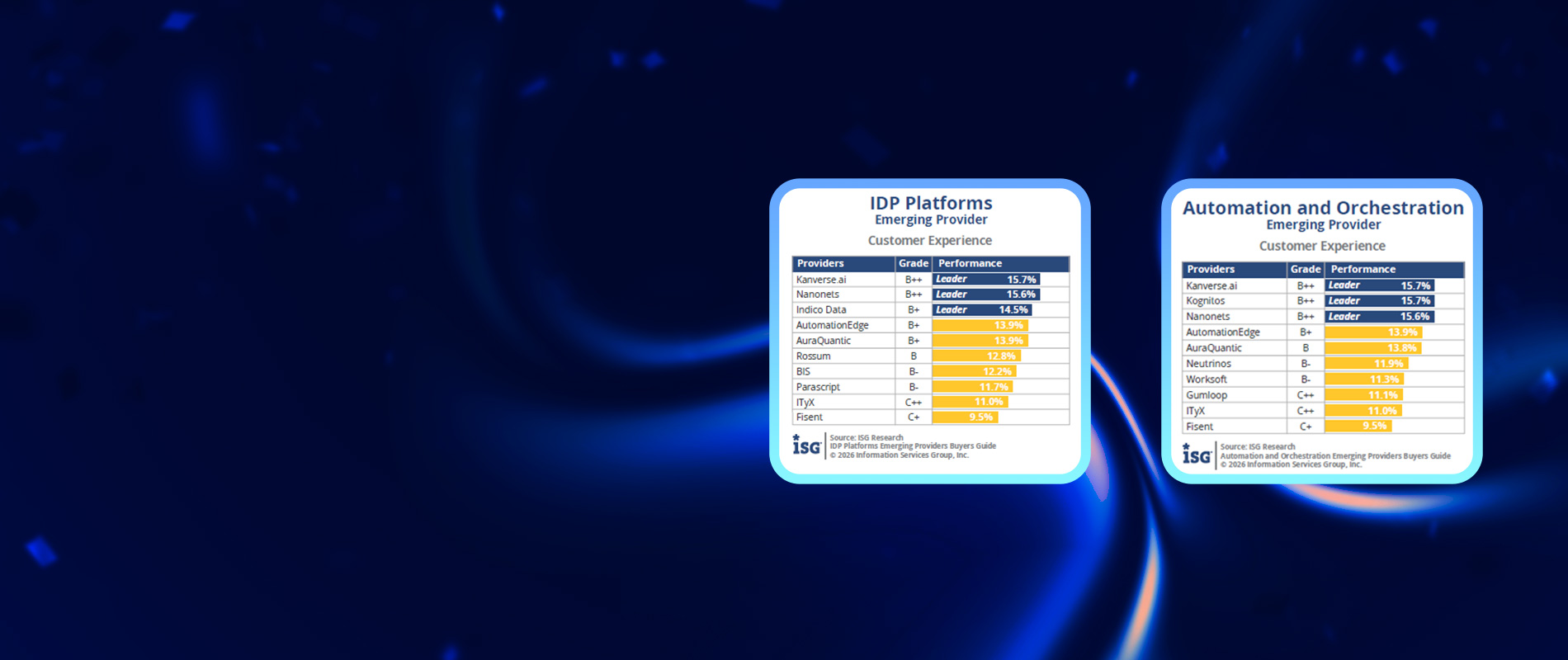Viewport: 1568px width, 660px height.
Task: Click "Emerging Provider" under Automation and Orchestration
Action: [x=1323, y=225]
